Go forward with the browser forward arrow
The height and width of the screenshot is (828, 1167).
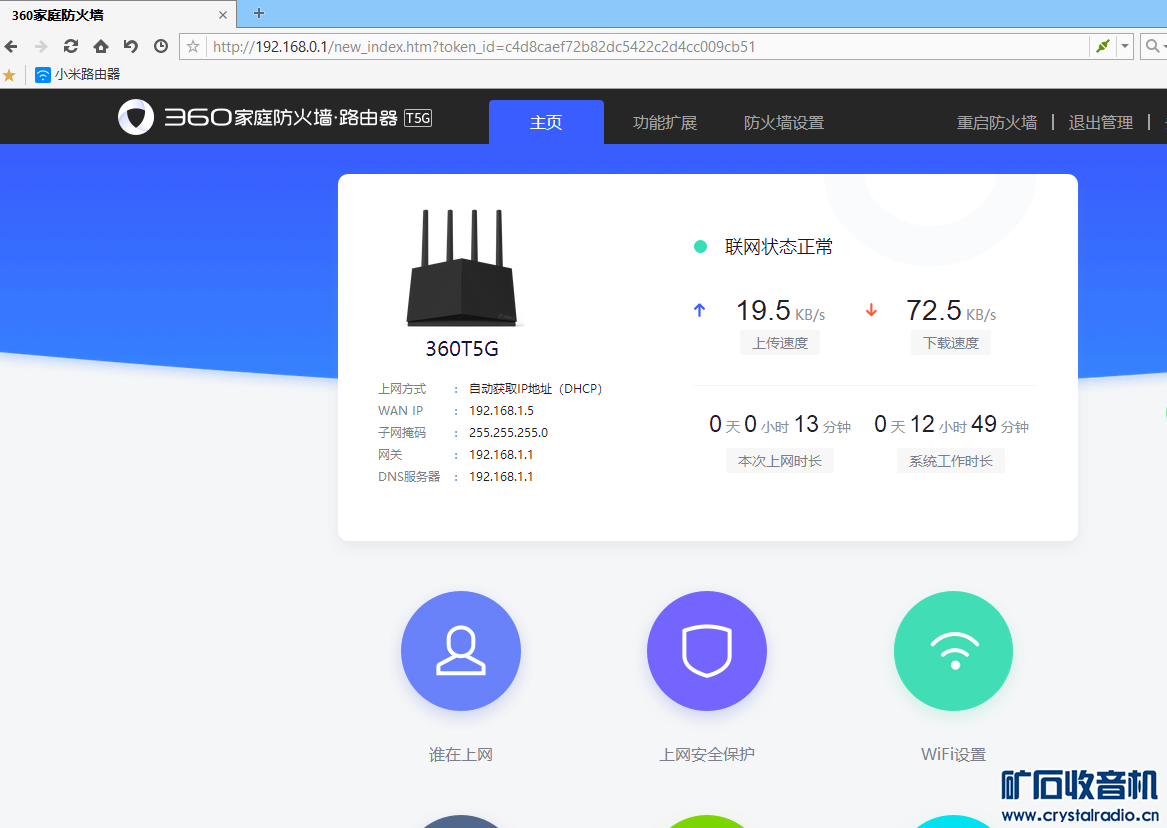pyautogui.click(x=41, y=47)
